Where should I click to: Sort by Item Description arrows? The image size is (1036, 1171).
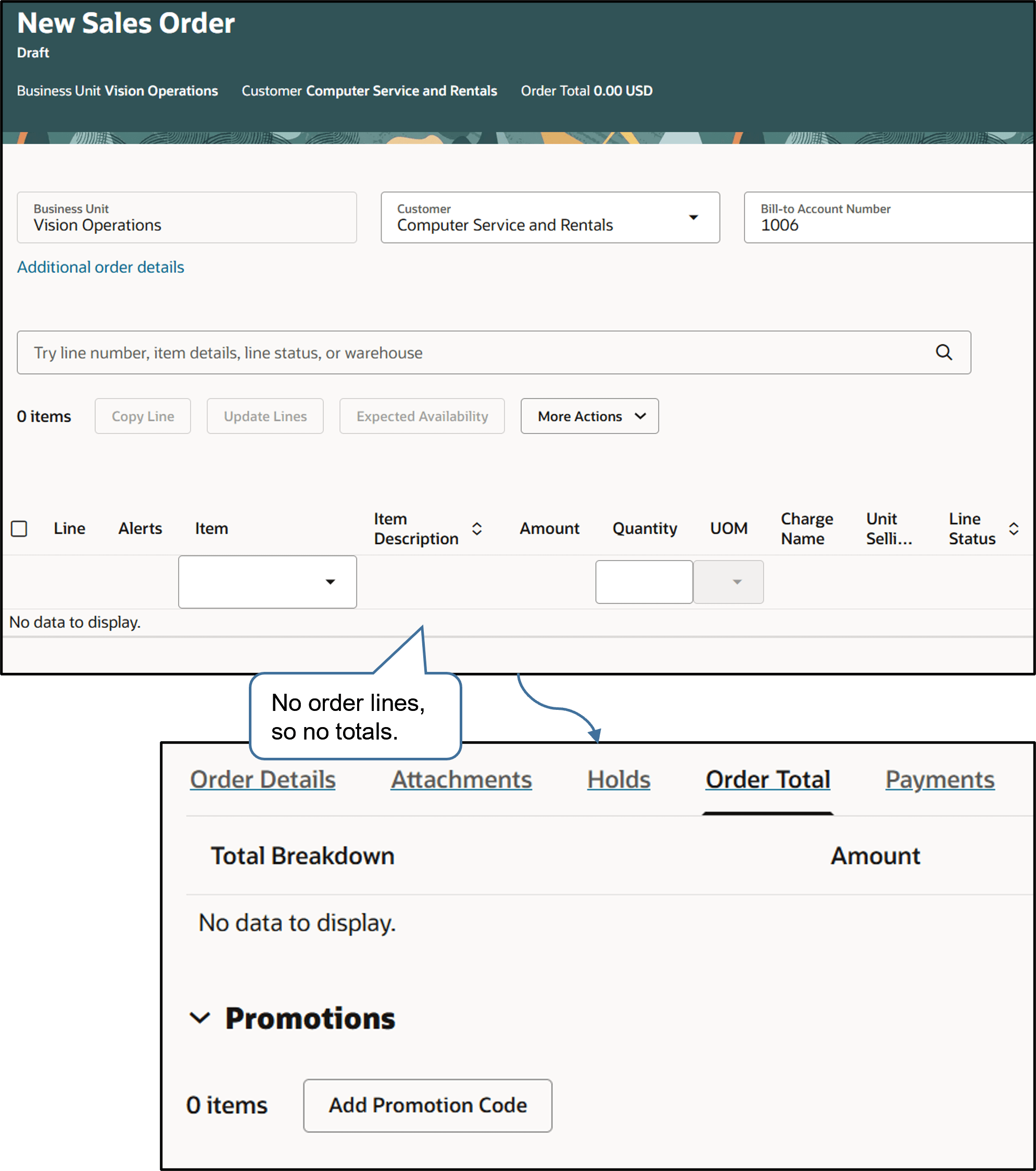pos(476,528)
